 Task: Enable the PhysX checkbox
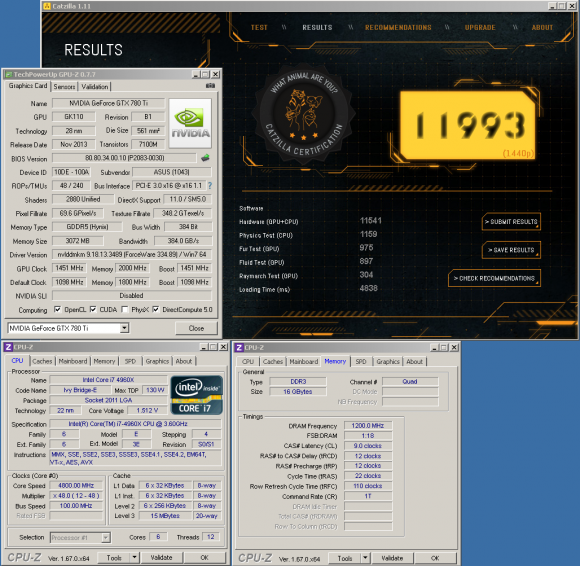(125, 309)
